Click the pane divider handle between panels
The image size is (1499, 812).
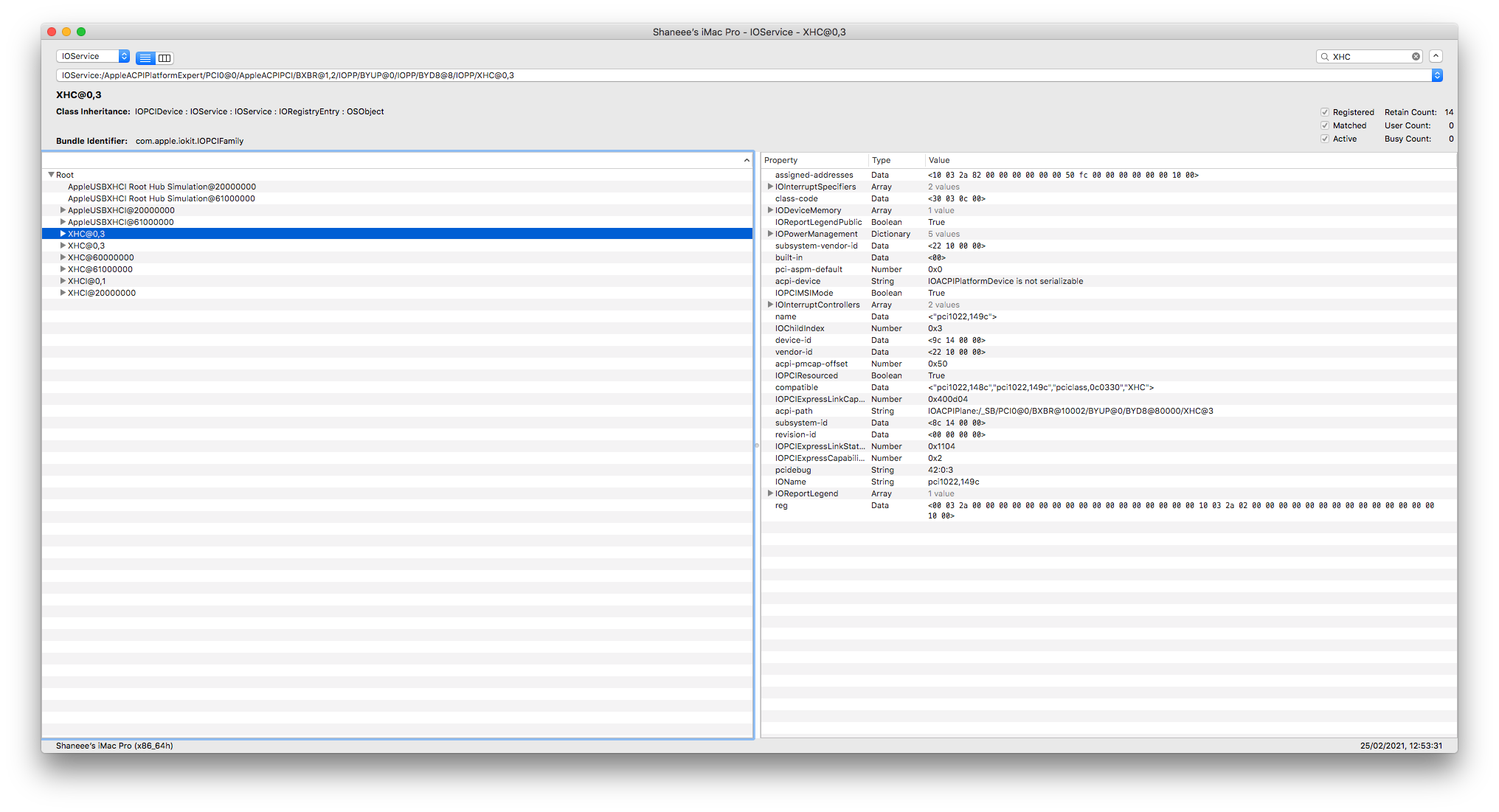[757, 445]
